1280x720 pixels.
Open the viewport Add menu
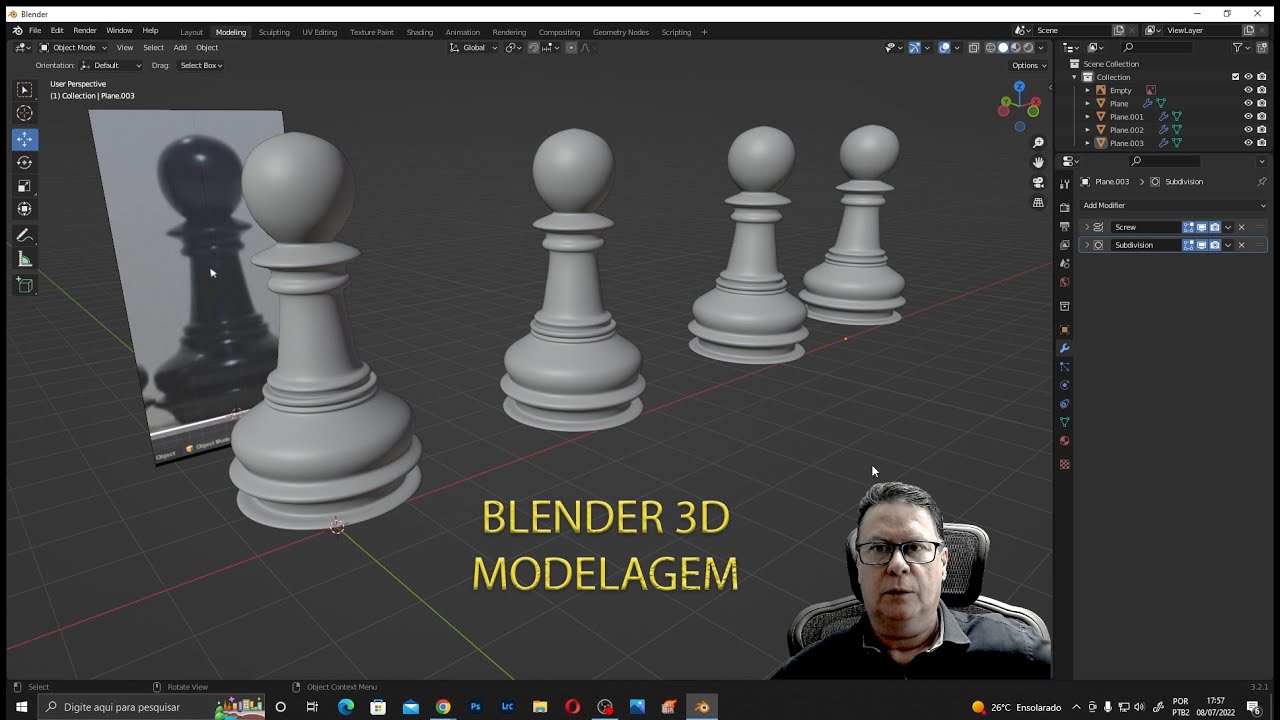pos(180,48)
